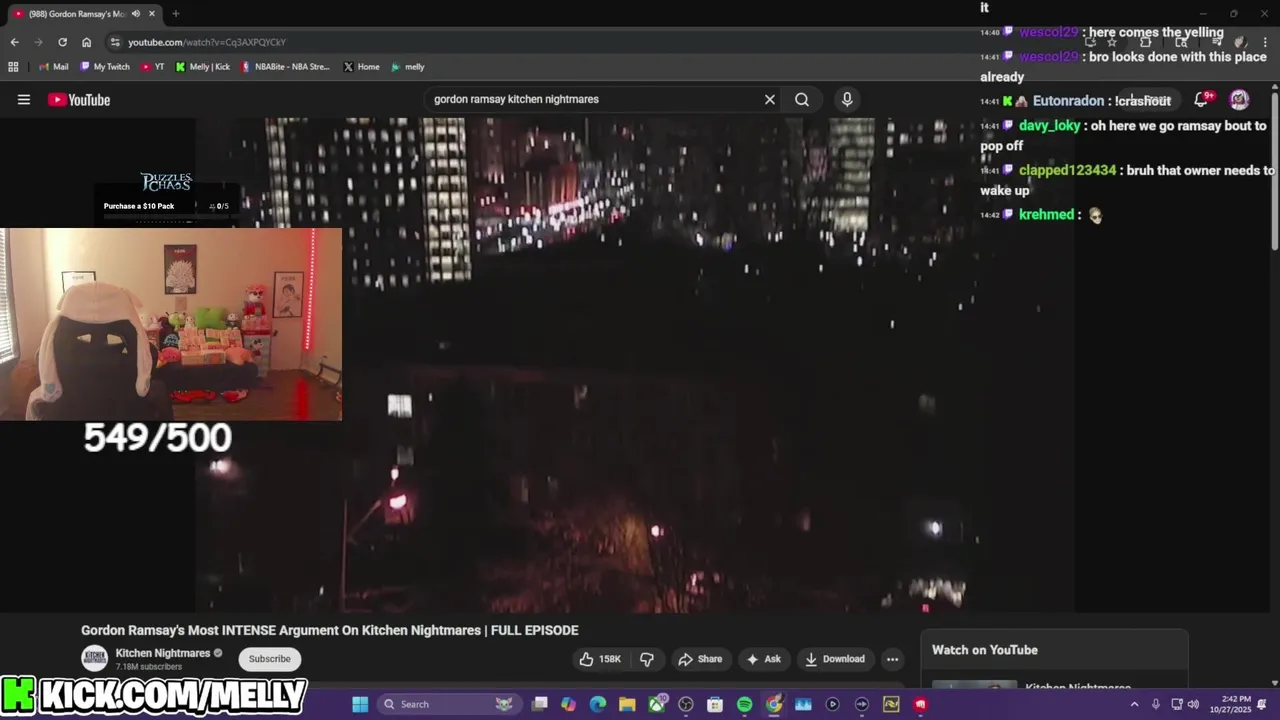Go to the YouTube home logo
This screenshot has width=1280, height=720.
pos(79,99)
